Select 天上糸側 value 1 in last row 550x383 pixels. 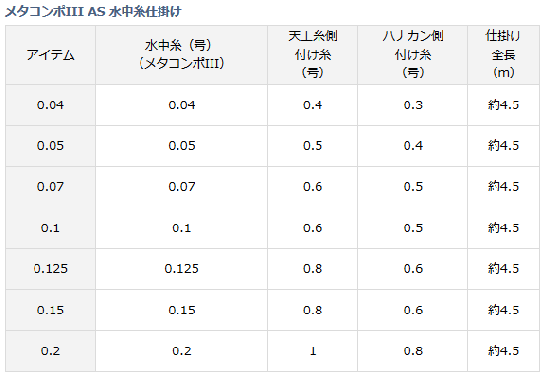pyautogui.click(x=313, y=351)
